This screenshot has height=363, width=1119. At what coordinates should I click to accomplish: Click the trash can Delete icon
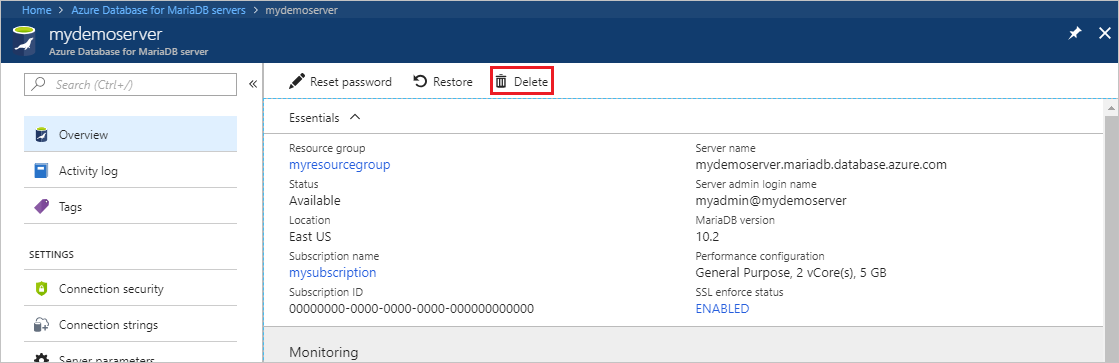tap(501, 81)
